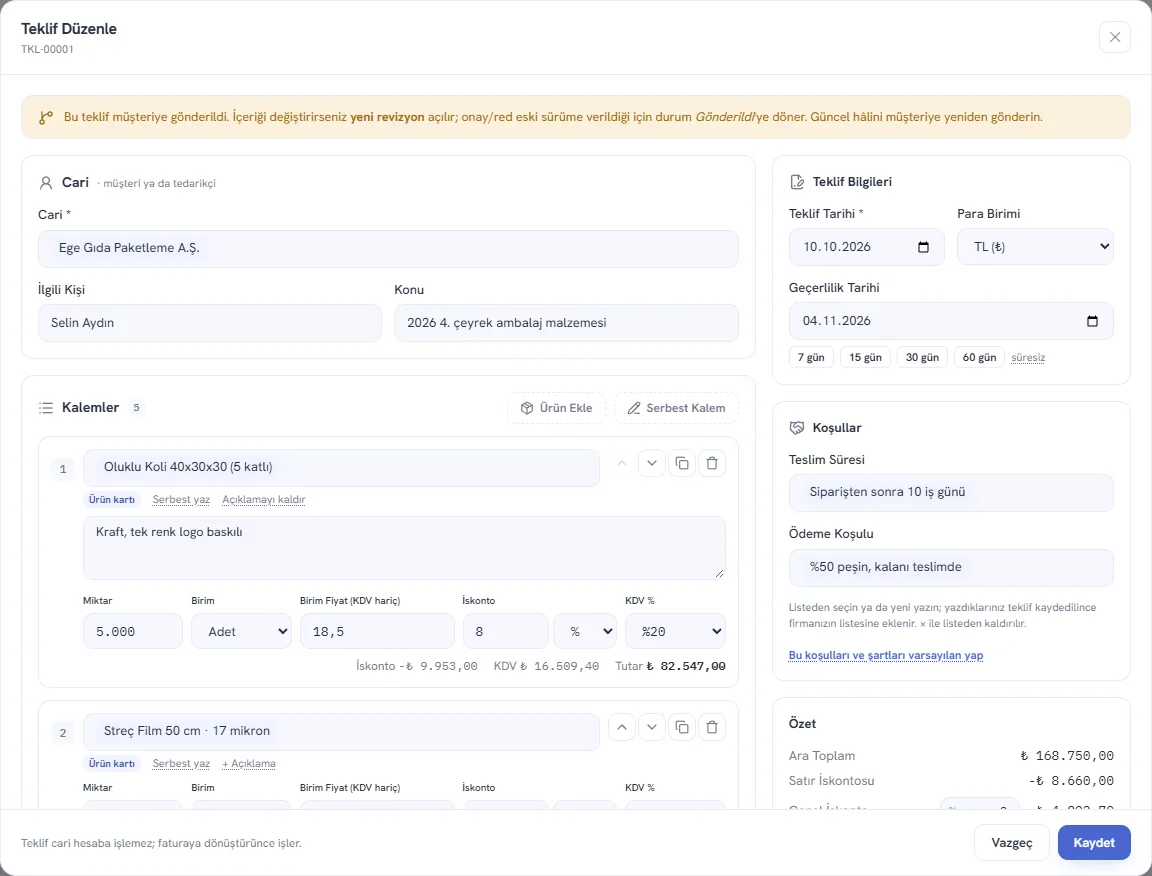The height and width of the screenshot is (876, 1152).
Task: Click the Ürün Ekle button
Action: point(556,408)
